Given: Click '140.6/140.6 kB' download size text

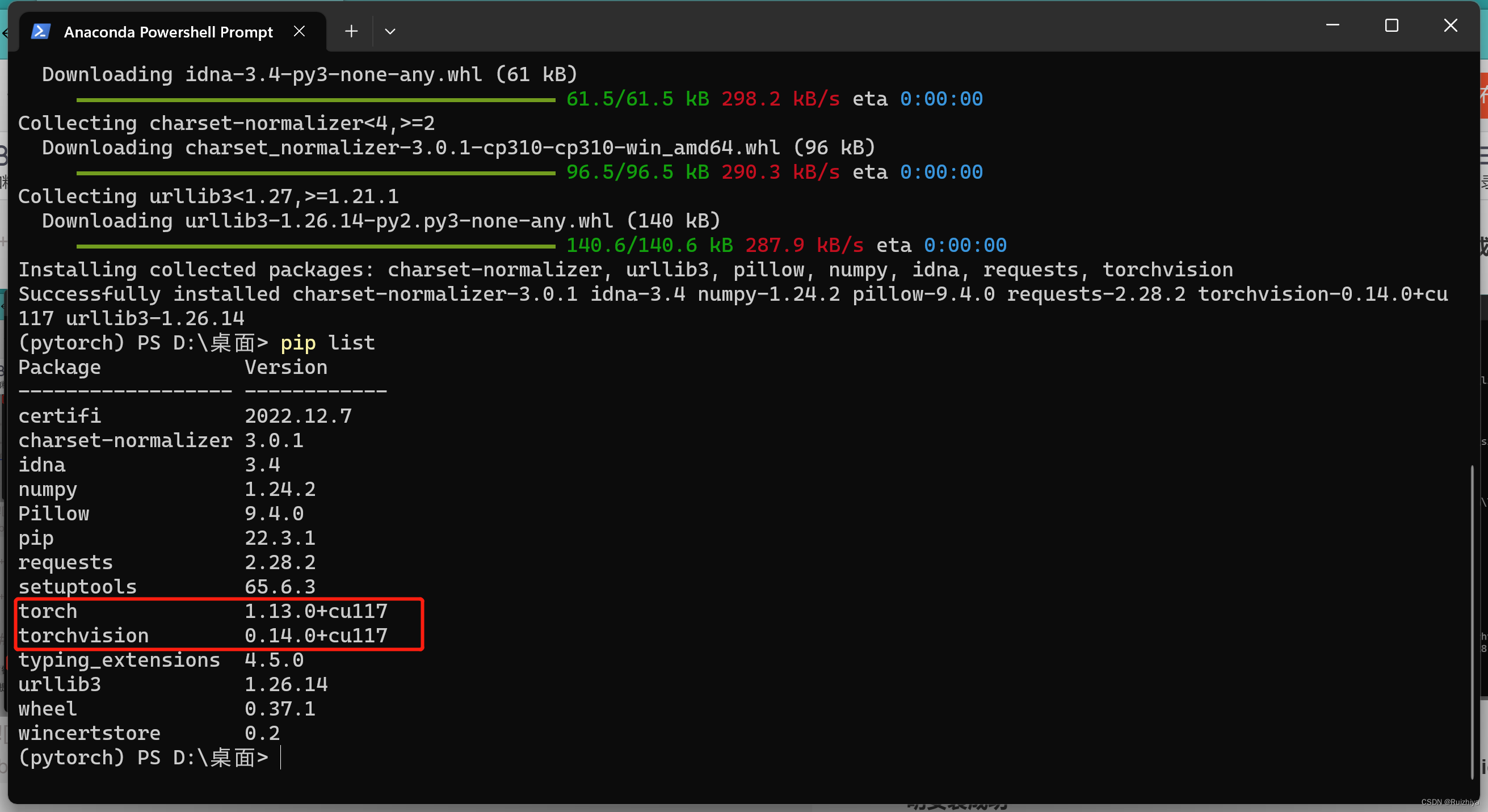Looking at the screenshot, I should tap(650, 246).
